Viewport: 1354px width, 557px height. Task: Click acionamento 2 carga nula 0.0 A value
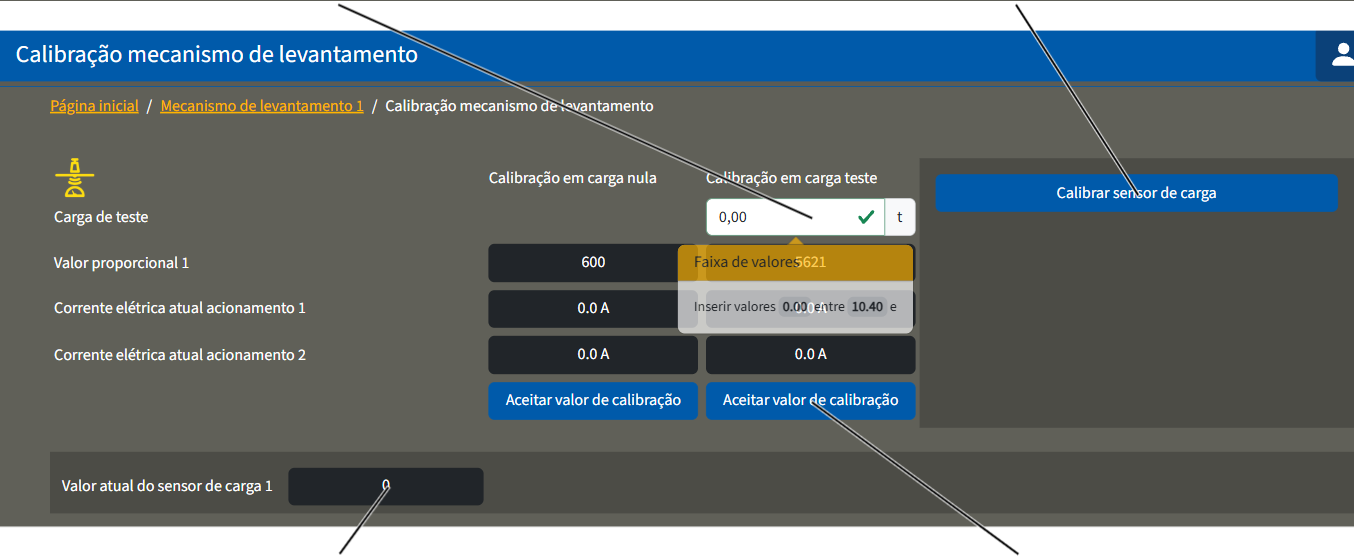click(x=593, y=355)
